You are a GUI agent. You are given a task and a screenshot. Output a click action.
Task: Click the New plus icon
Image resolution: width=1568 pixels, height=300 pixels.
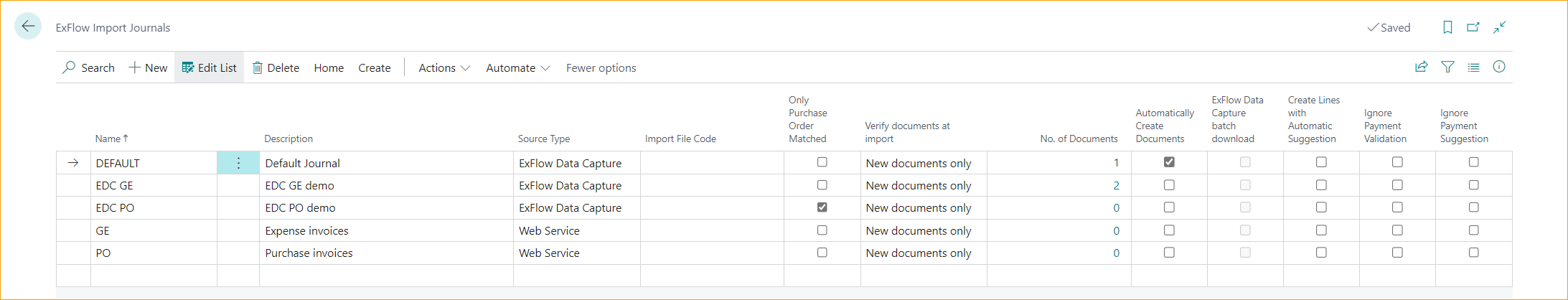[134, 67]
